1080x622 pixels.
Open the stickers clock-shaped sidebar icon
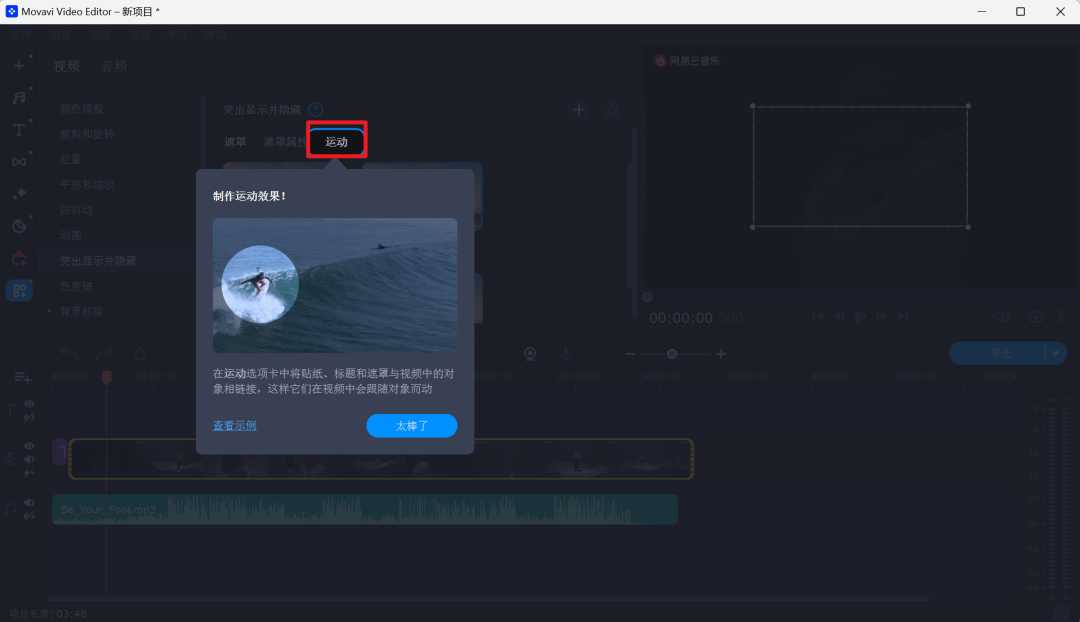tap(19, 226)
